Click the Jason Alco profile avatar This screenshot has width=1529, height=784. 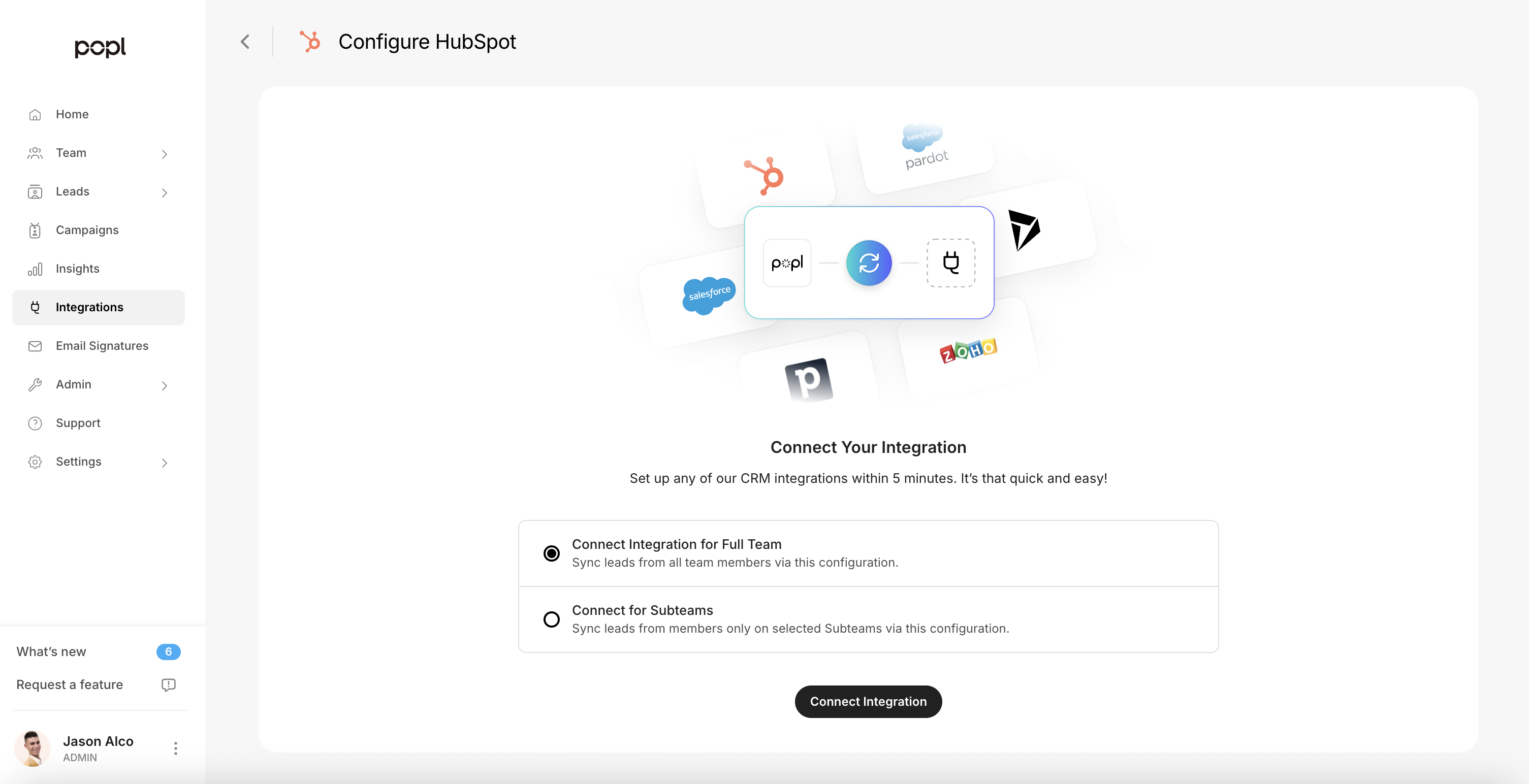[x=33, y=748]
